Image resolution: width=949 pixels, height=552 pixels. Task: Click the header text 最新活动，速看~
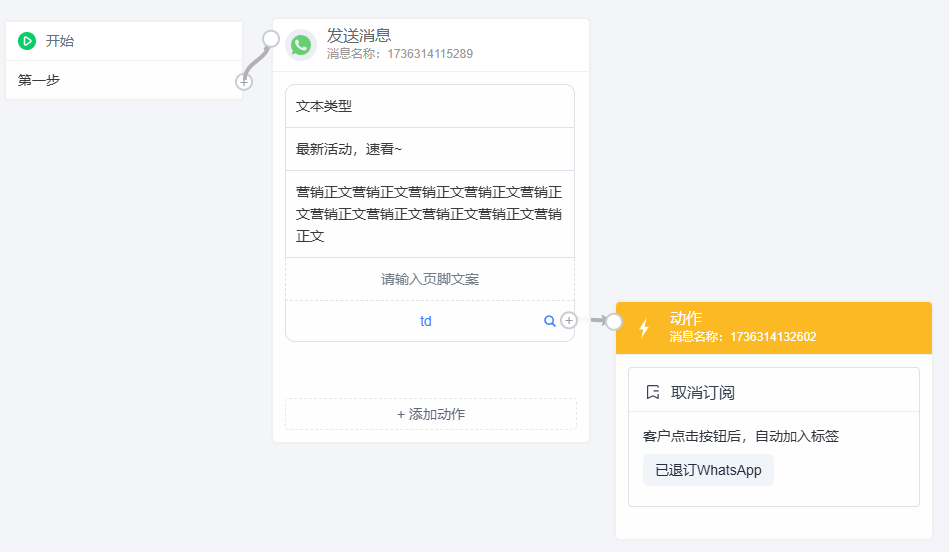point(349,150)
